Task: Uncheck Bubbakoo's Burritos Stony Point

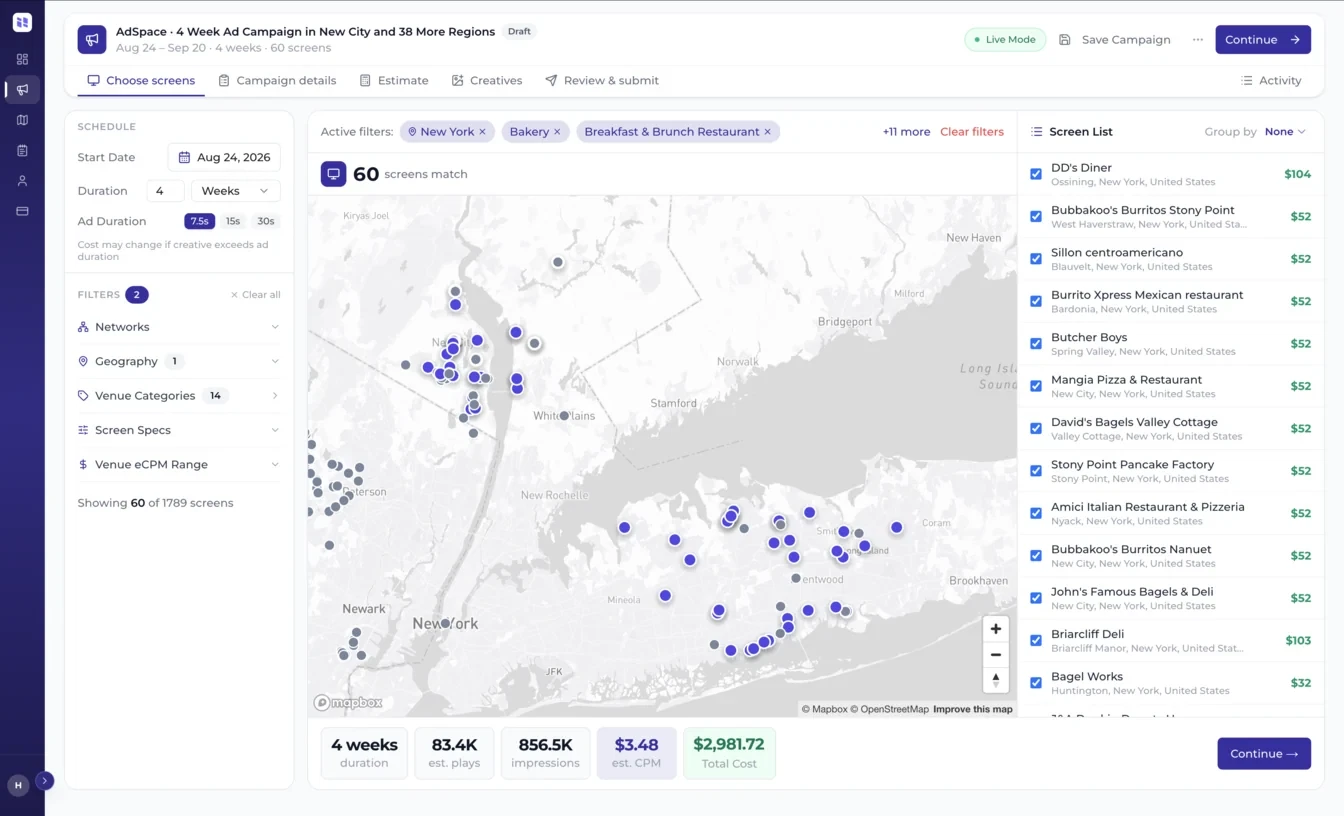Action: click(1036, 216)
